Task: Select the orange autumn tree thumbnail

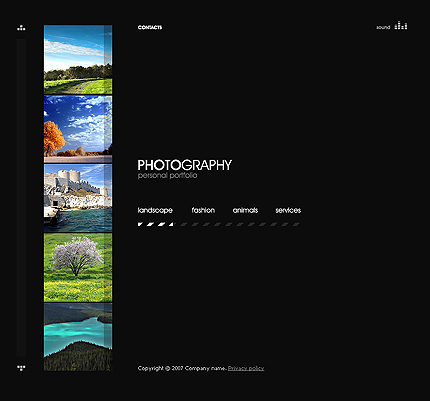Action: coord(78,129)
